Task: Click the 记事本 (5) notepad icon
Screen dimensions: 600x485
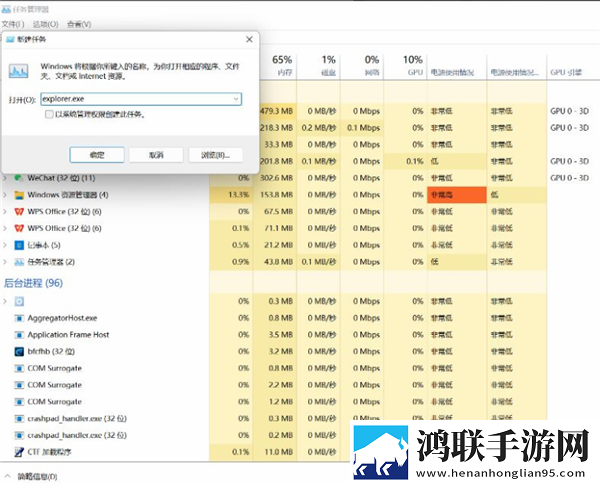Action: pyautogui.click(x=19, y=245)
